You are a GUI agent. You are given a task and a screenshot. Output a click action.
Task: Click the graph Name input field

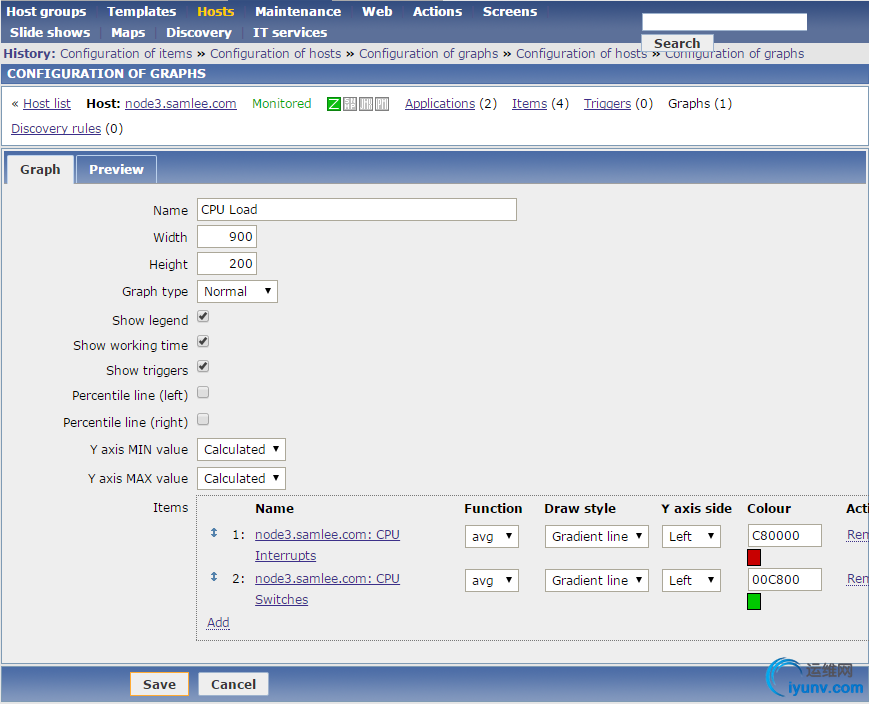[357, 210]
